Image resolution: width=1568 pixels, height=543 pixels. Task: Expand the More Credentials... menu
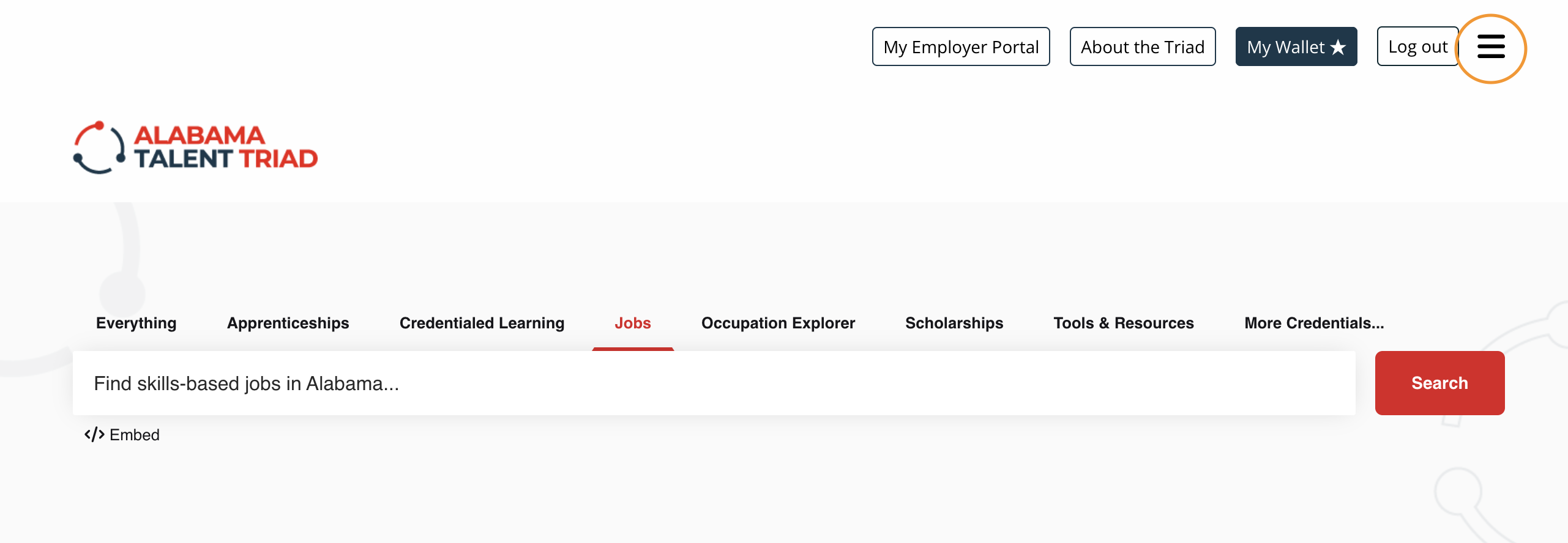click(x=1314, y=323)
